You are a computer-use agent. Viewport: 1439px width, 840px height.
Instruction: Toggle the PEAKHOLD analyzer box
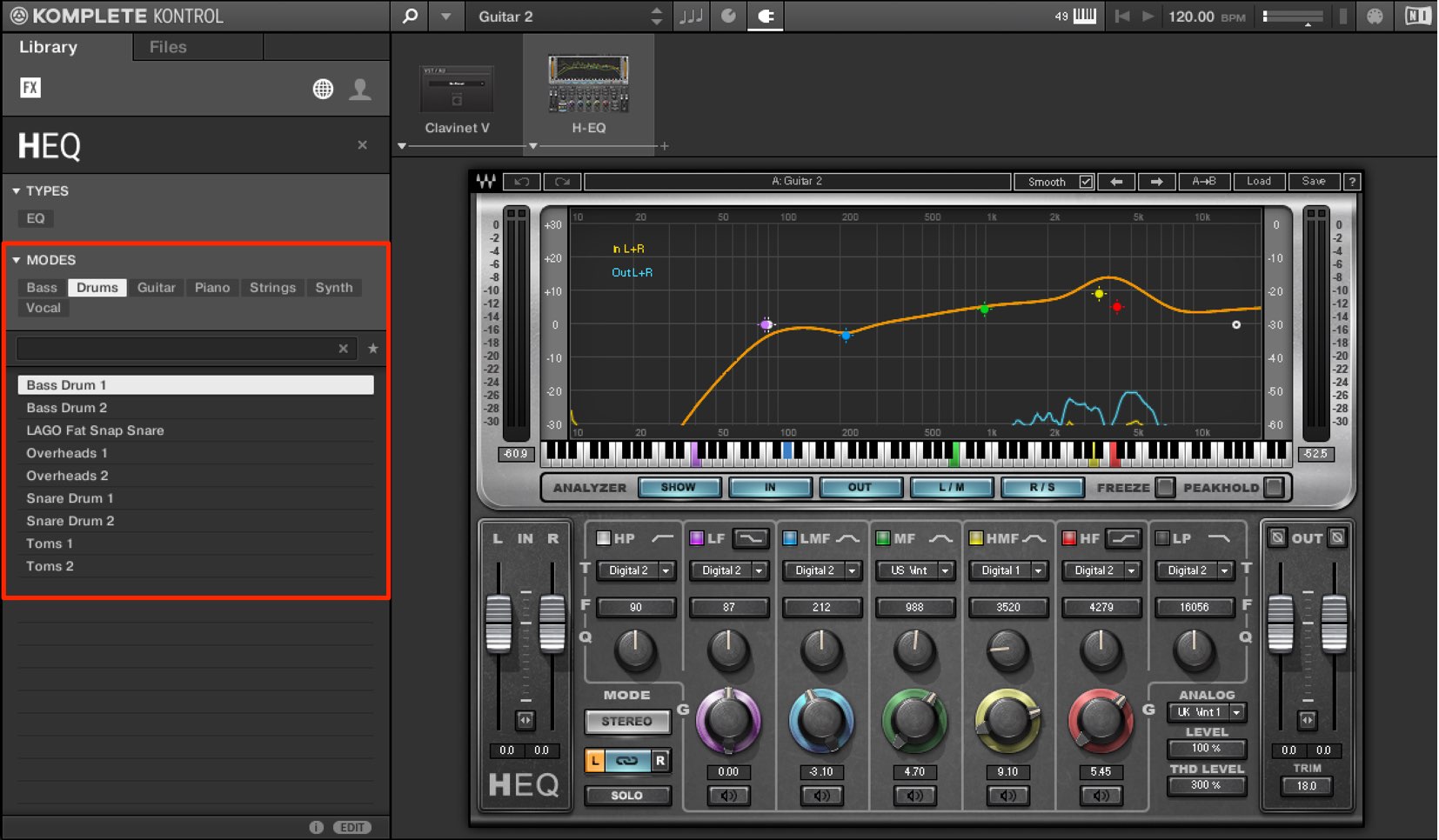coord(1274,487)
